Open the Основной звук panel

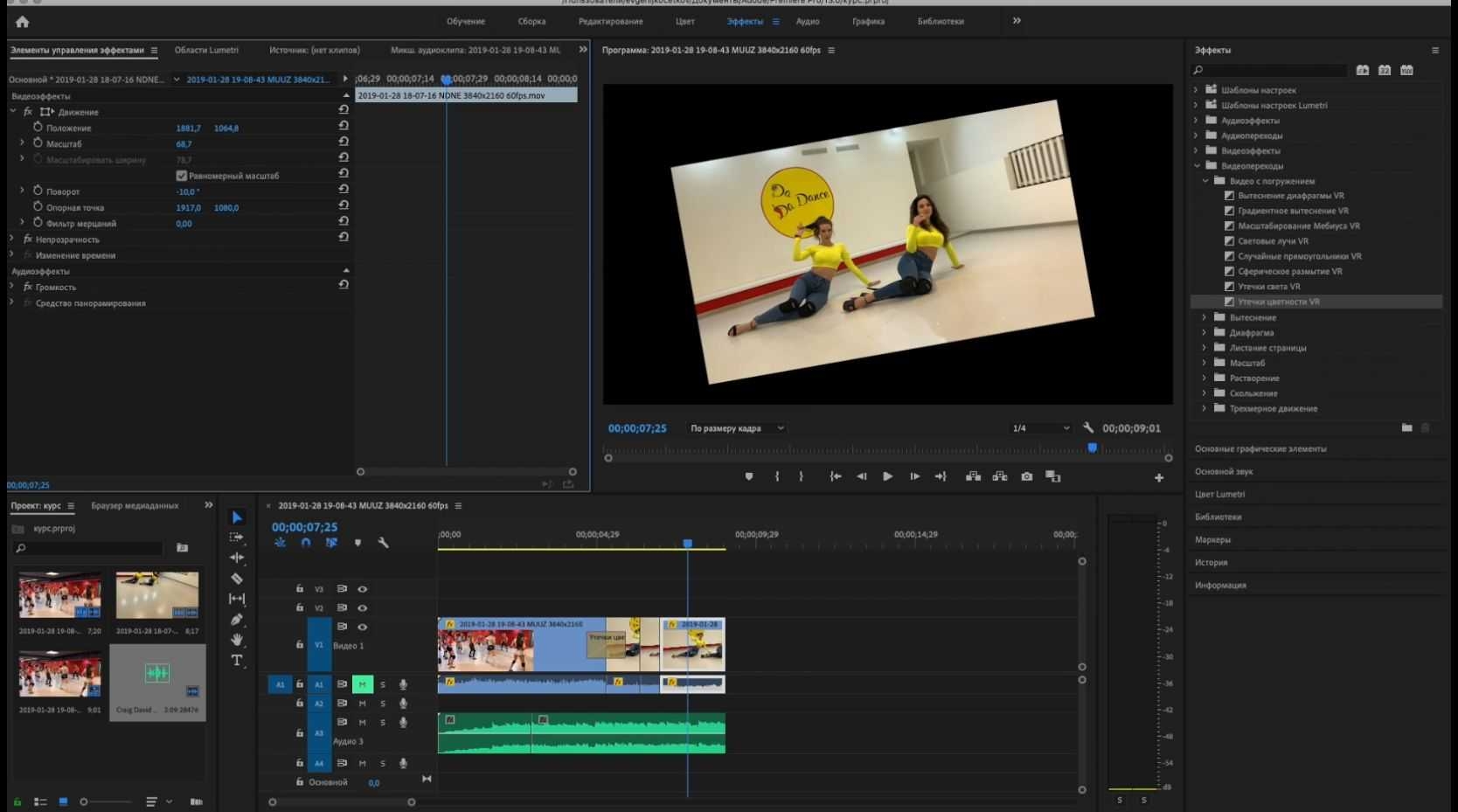coord(1224,471)
